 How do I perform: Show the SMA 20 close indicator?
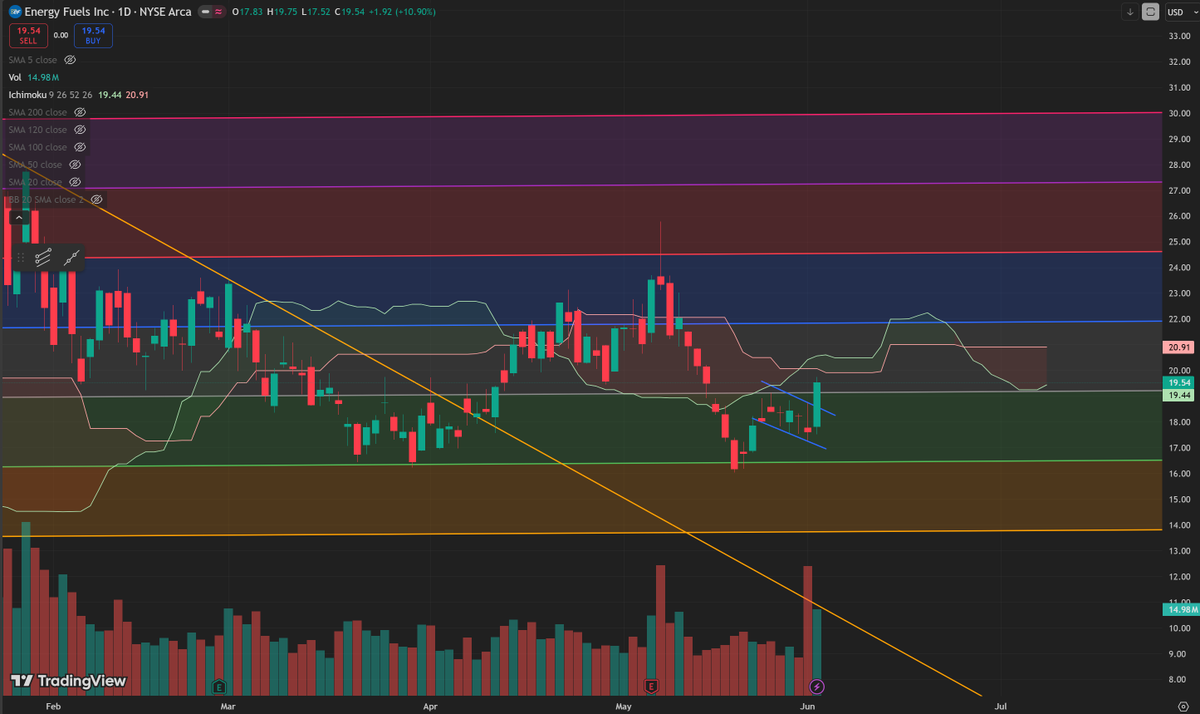(x=74, y=182)
